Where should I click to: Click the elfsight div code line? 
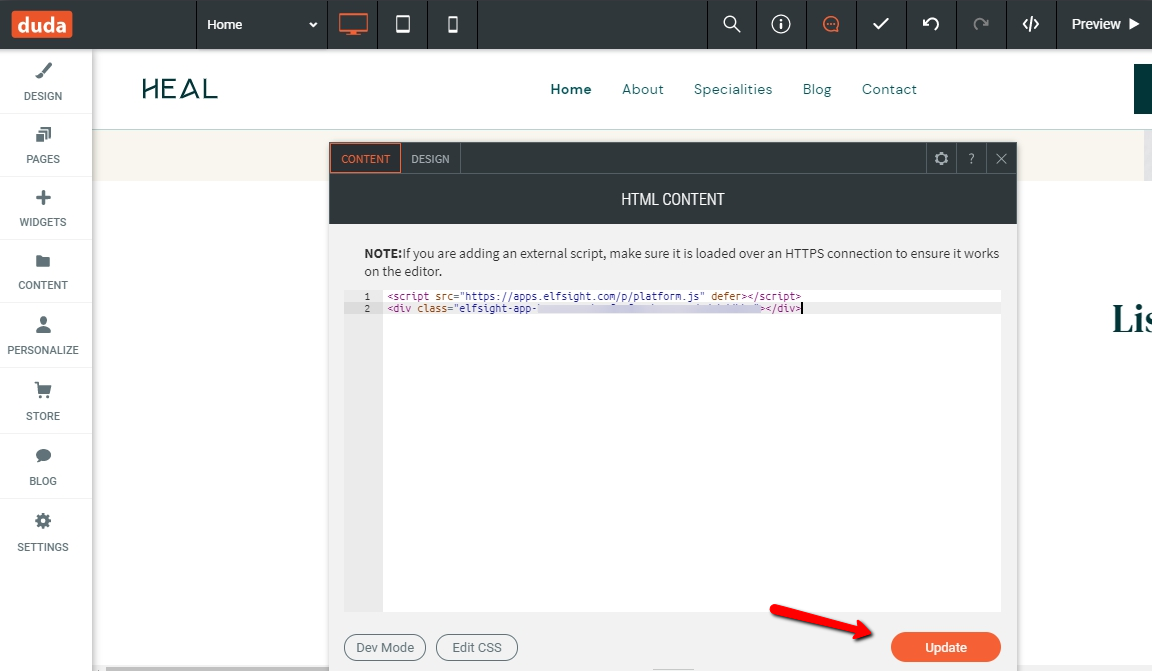click(594, 309)
